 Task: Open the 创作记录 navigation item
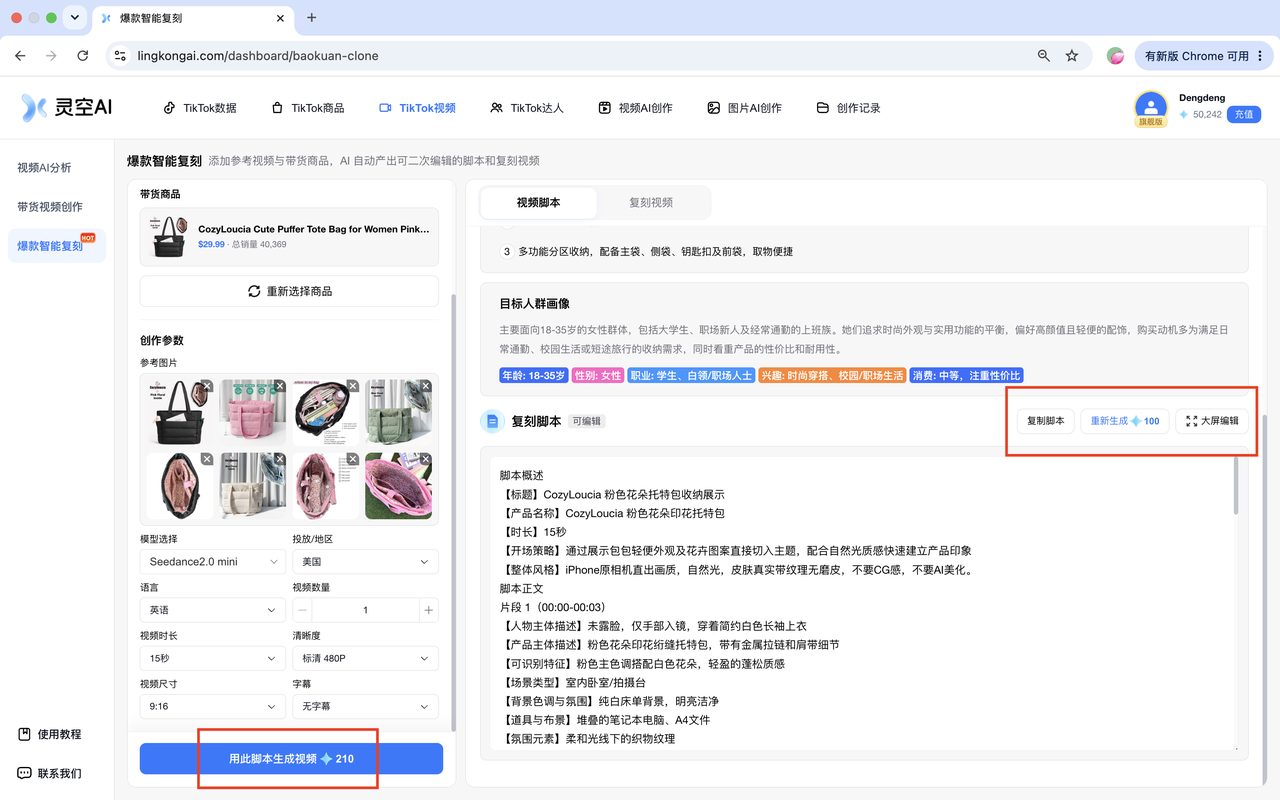click(x=848, y=108)
